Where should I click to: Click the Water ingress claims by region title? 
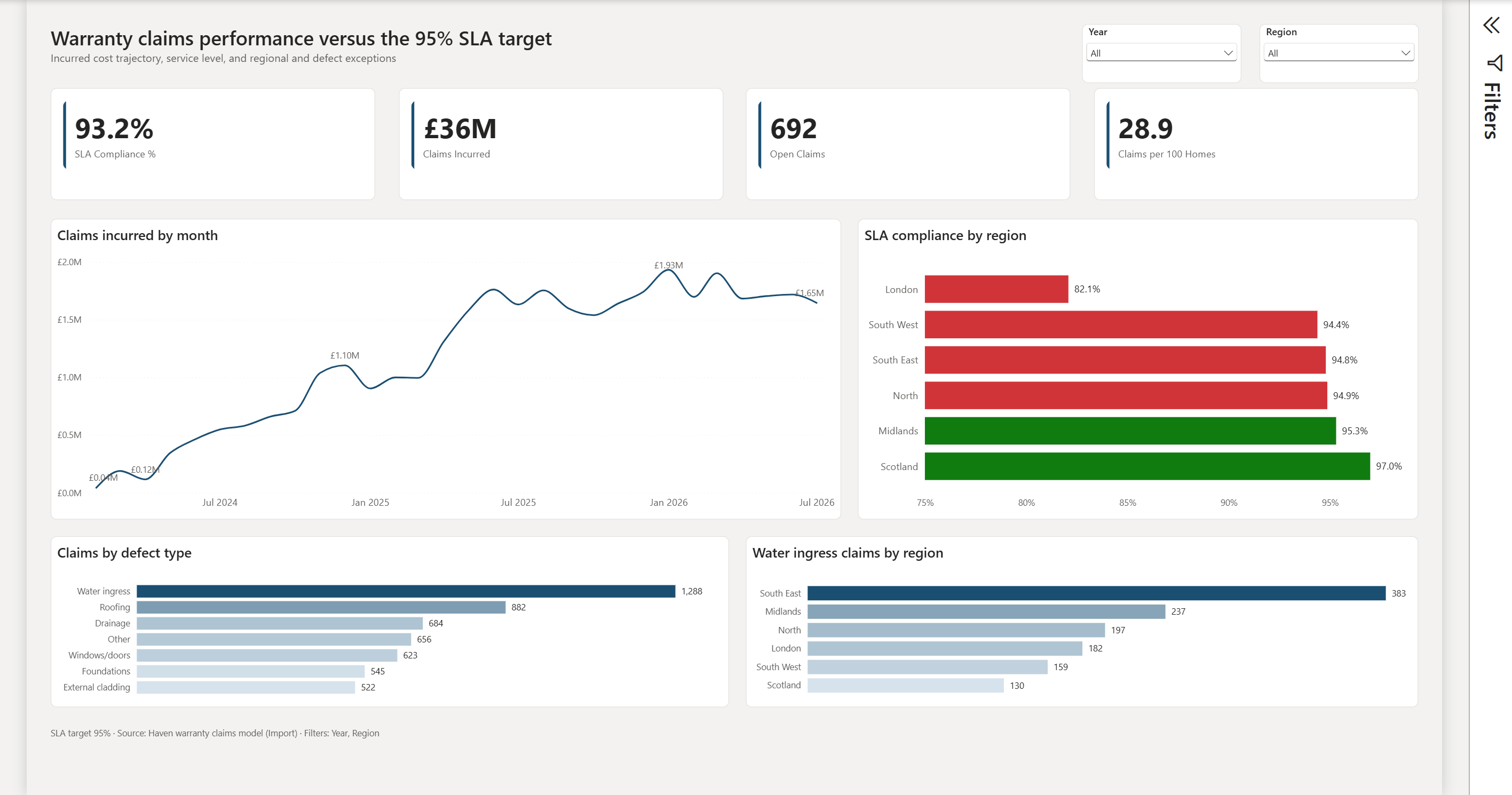tap(848, 553)
